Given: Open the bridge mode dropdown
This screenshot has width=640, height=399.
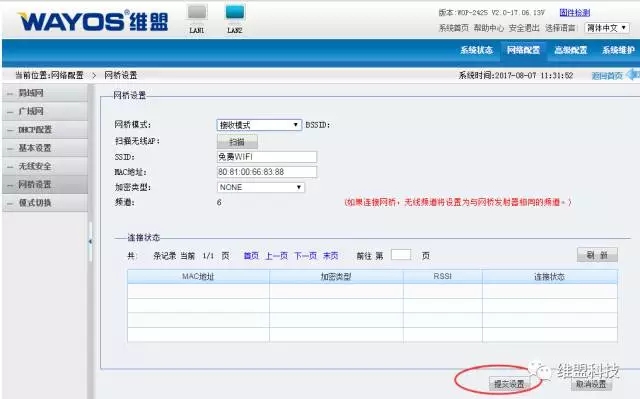Looking at the screenshot, I should [259, 125].
